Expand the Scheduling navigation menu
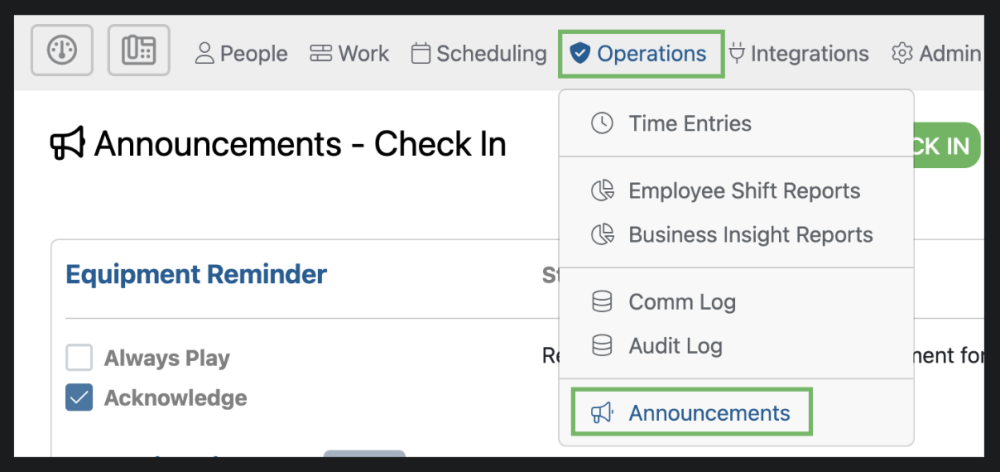The width and height of the screenshot is (1000, 472). click(479, 54)
